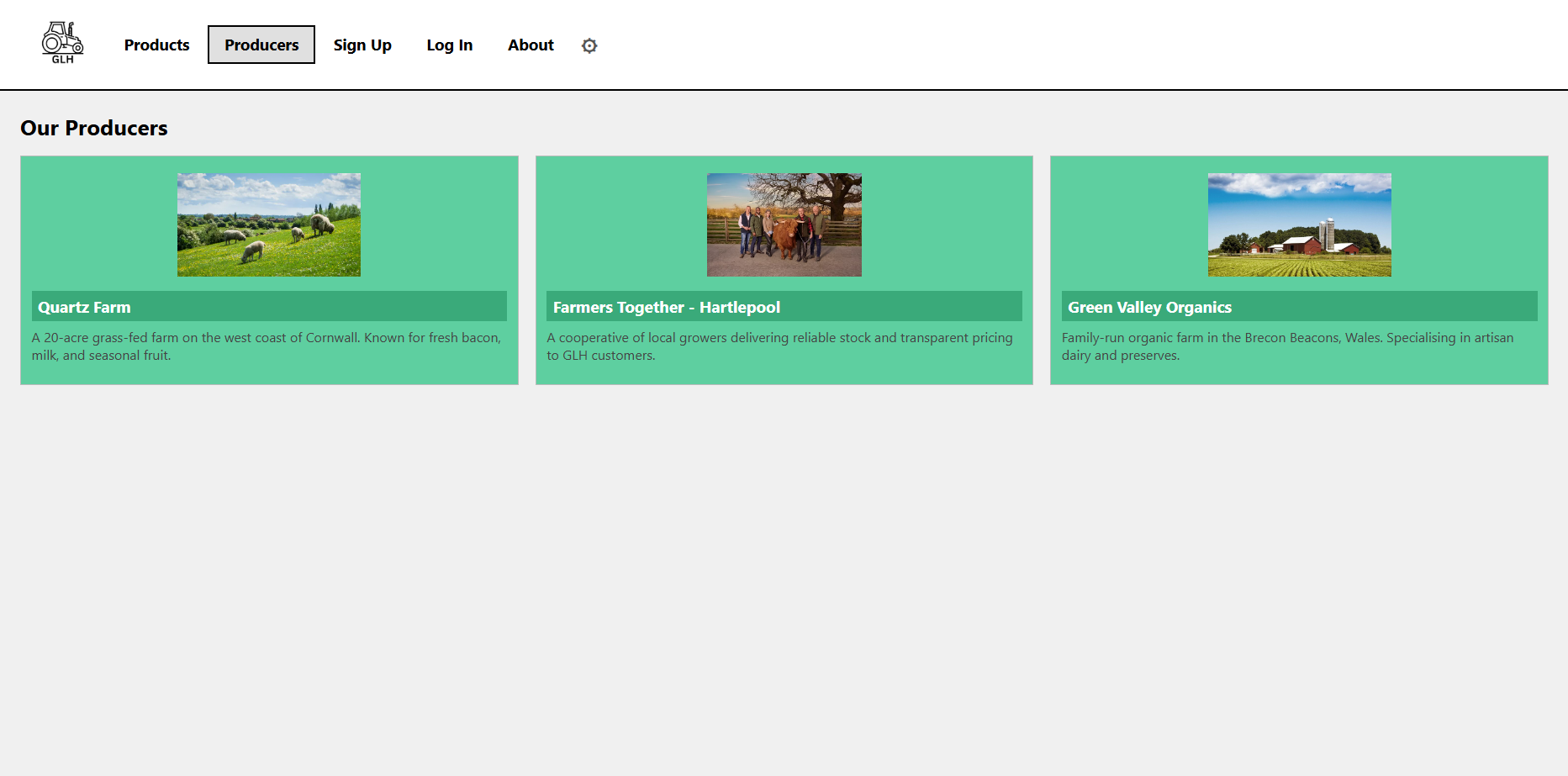Click the Green Valley Organics barn image
Image resolution: width=1568 pixels, height=776 pixels.
pos(1300,224)
